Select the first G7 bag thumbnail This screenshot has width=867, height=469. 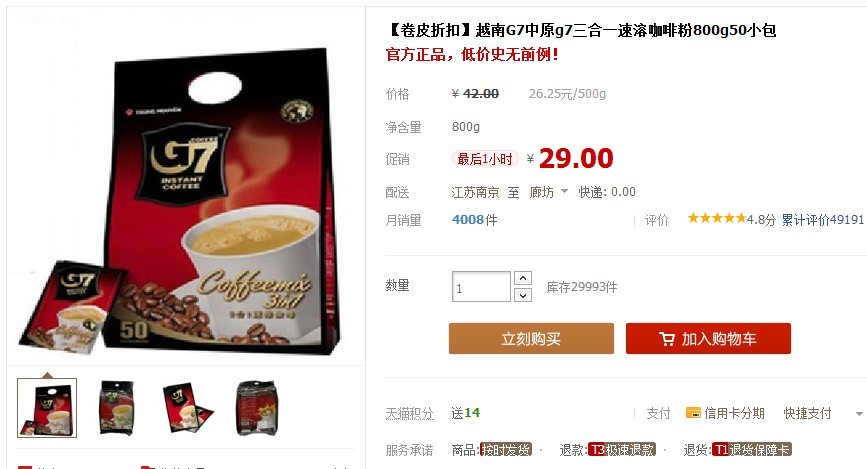pos(47,408)
